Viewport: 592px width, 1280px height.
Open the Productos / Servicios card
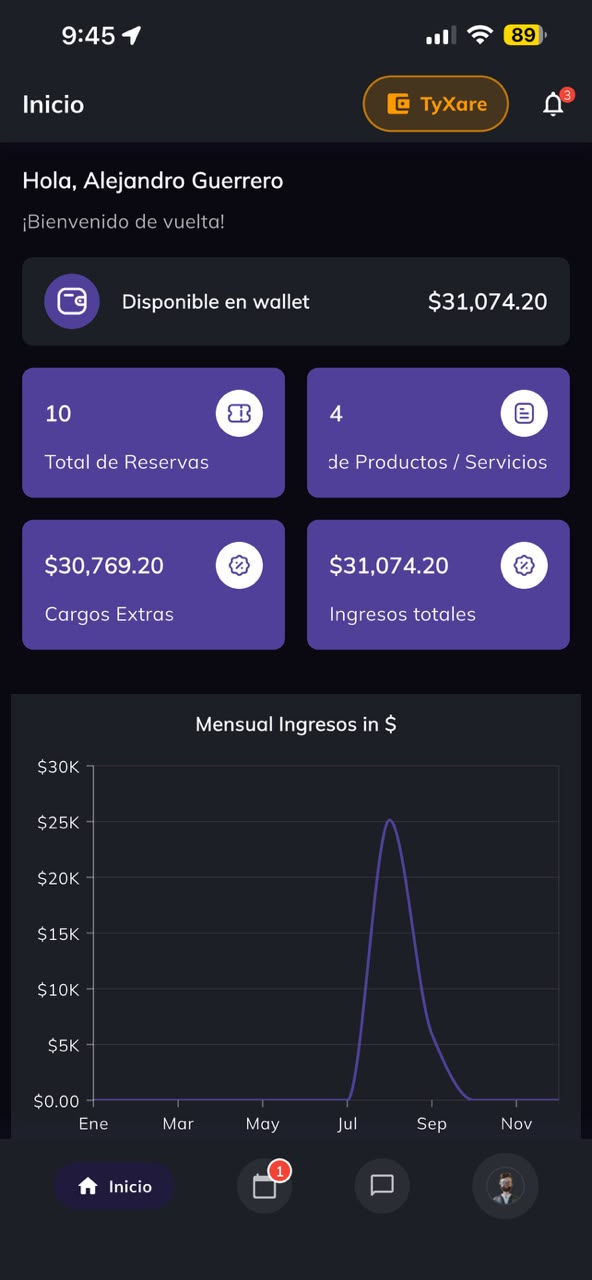pos(438,433)
